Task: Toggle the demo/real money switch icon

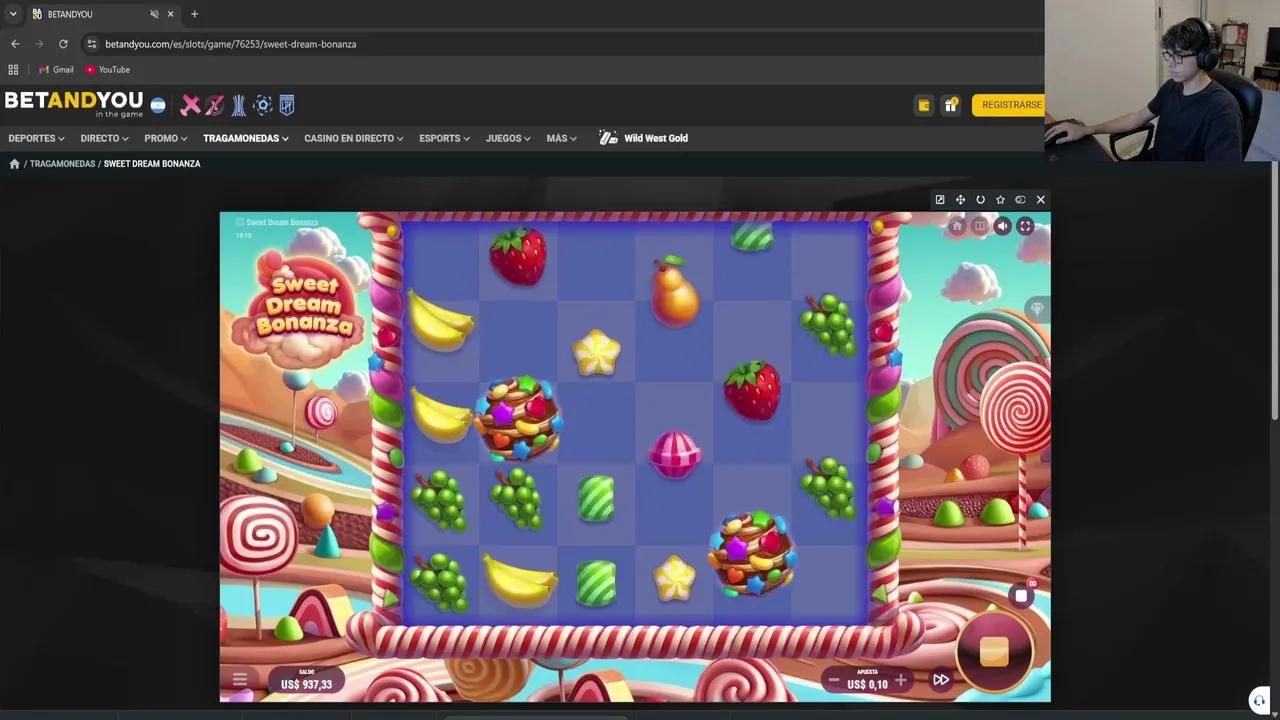Action: (1020, 200)
